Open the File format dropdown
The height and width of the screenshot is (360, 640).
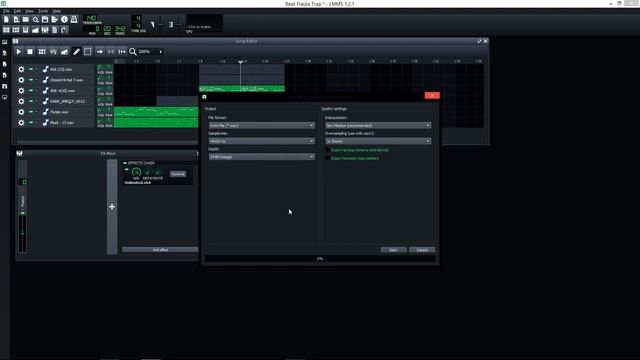coord(262,125)
